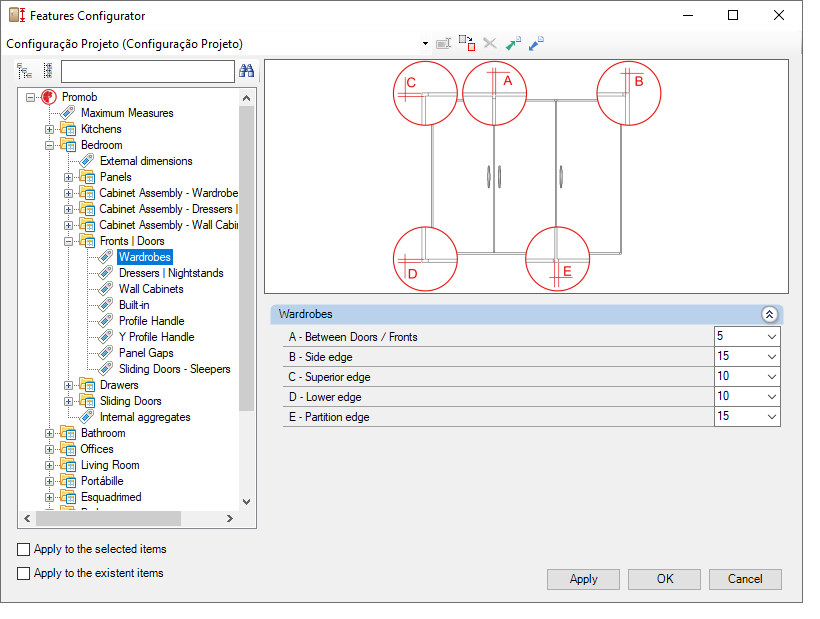820x619 pixels.
Task: Select Dressers | Nightstands tree item
Action: click(171, 273)
